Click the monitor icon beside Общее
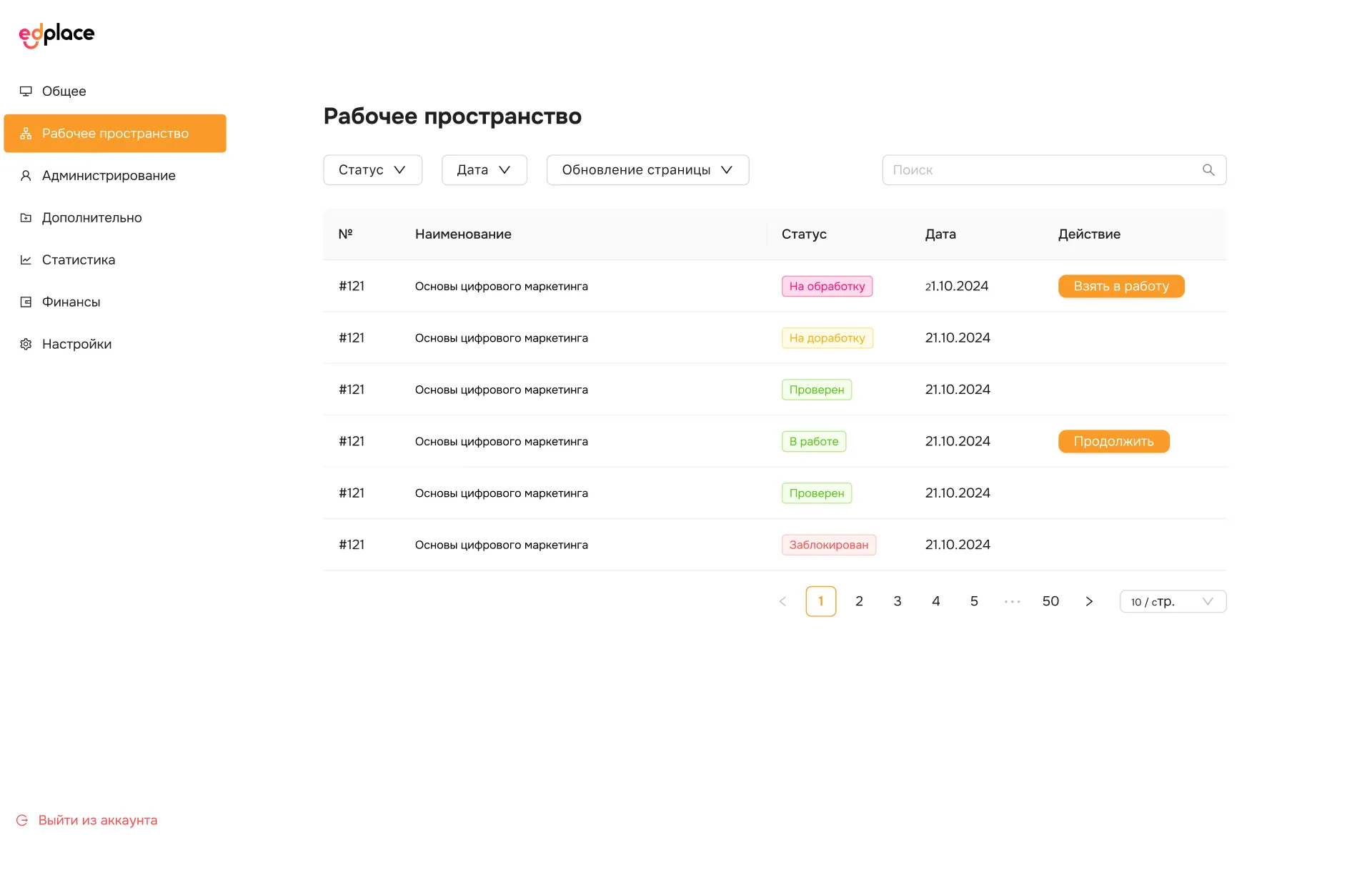 [26, 91]
